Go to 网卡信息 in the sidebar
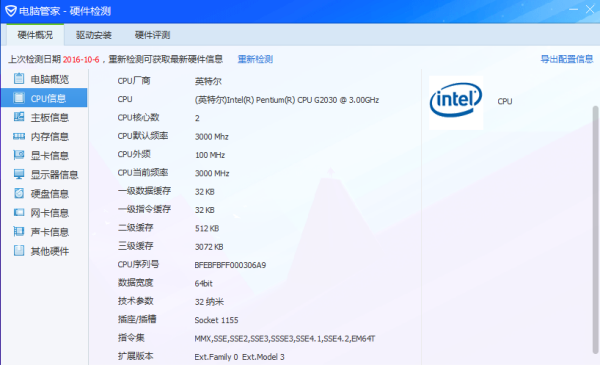This screenshot has height=365, width=600. pos(50,213)
